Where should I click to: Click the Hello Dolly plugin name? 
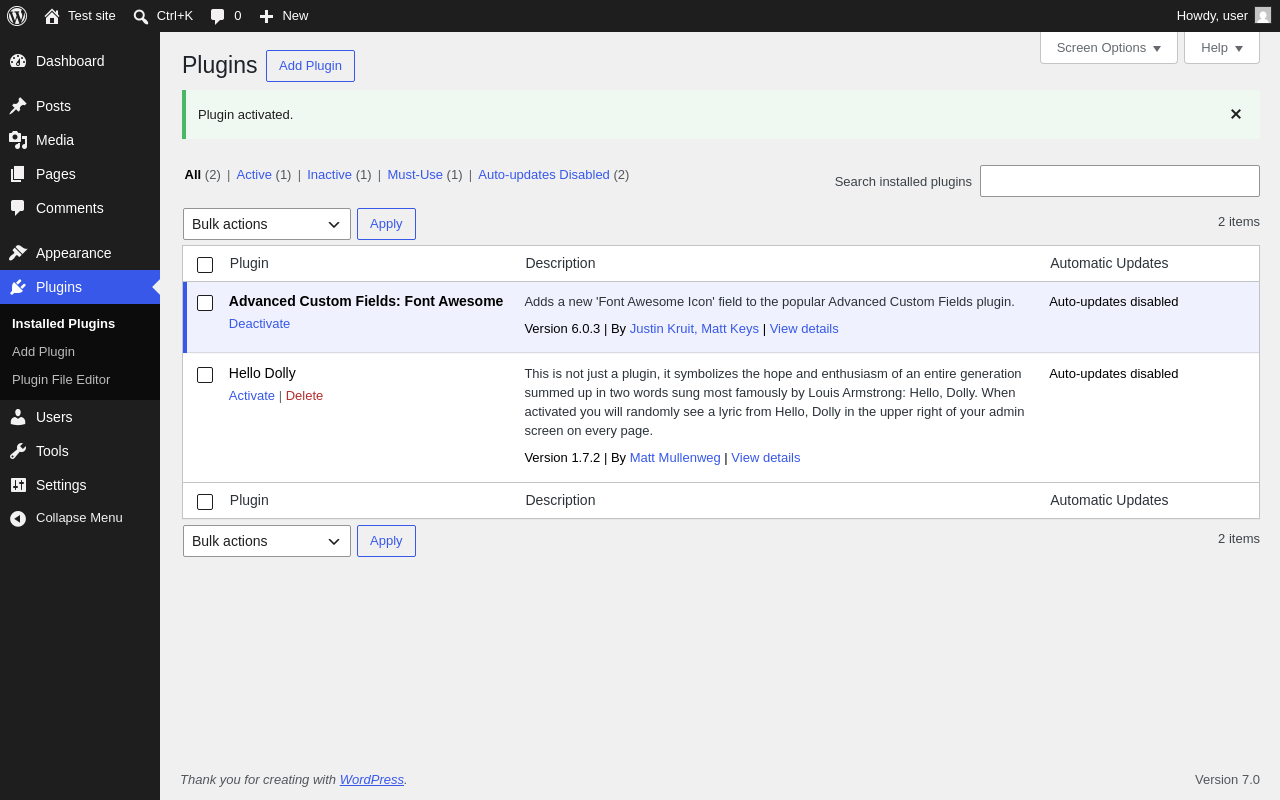tap(262, 373)
